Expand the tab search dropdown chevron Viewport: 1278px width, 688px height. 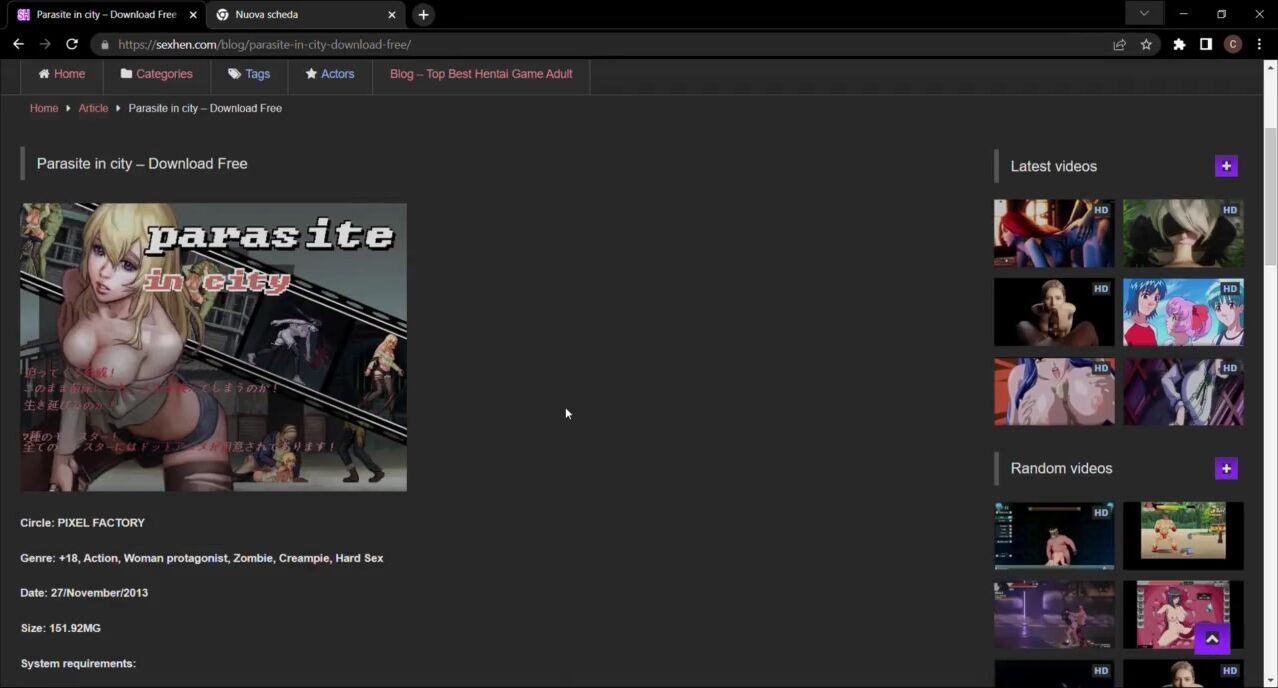(1144, 14)
